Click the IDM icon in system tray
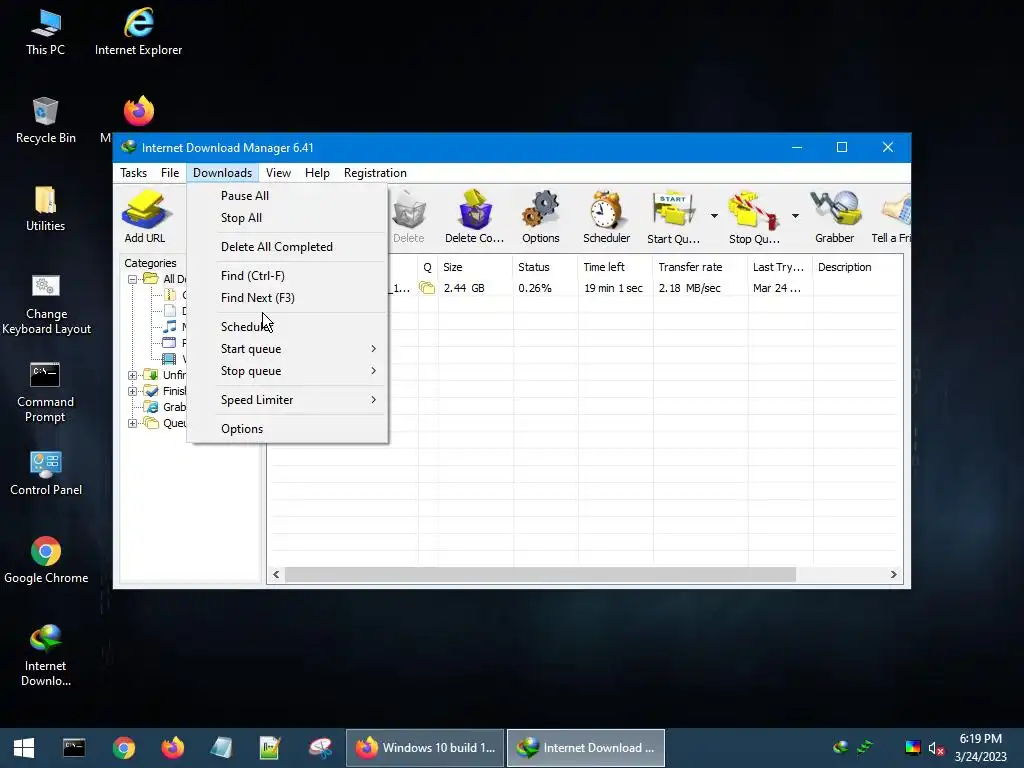Screen dimensions: 1024x768 (841, 747)
